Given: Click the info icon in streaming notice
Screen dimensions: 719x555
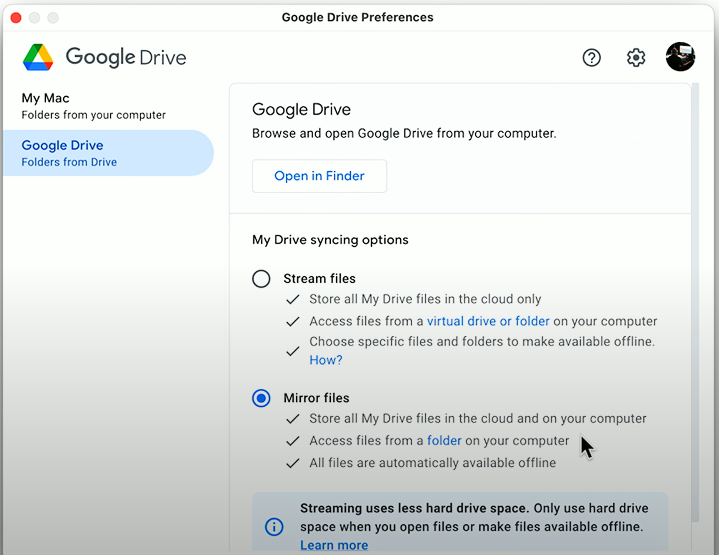Looking at the screenshot, I should tap(274, 526).
